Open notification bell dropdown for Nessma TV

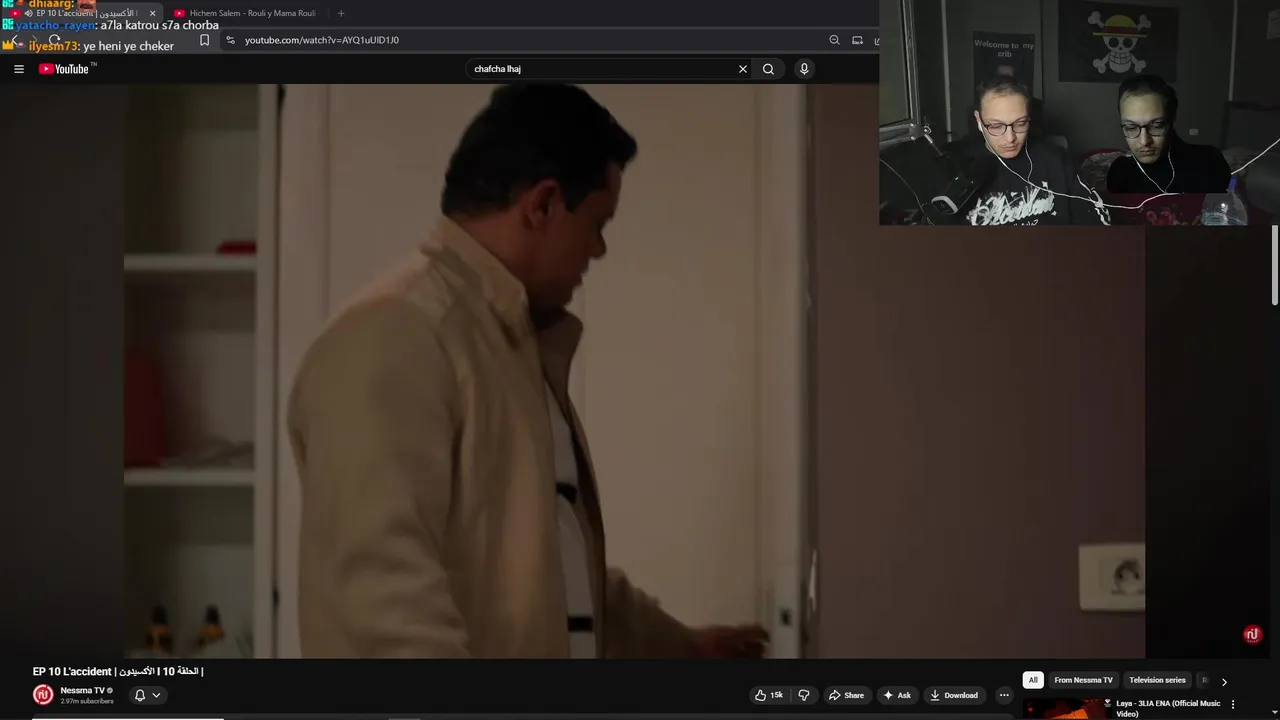(147, 695)
